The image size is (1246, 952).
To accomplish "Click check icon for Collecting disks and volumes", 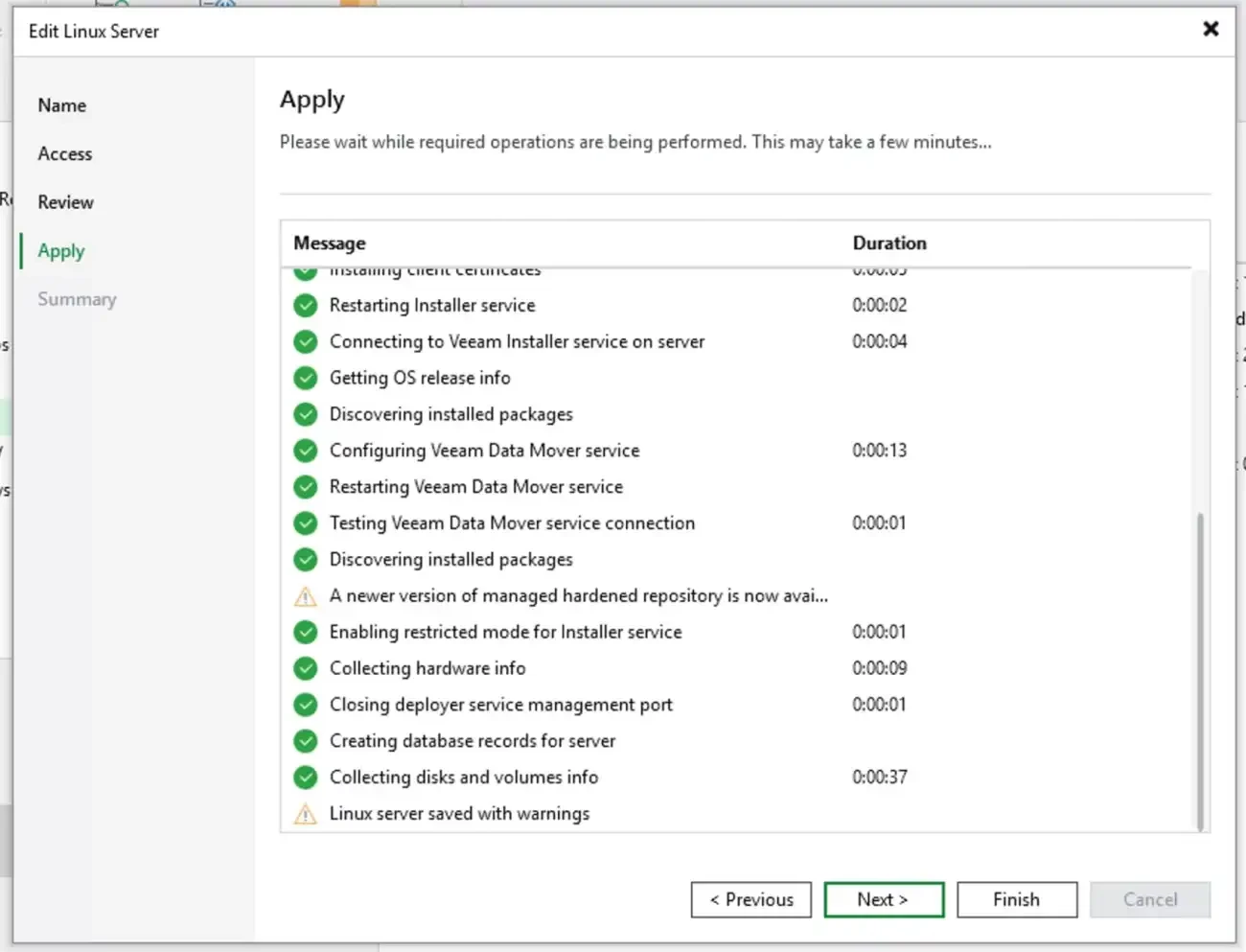I will tap(305, 778).
